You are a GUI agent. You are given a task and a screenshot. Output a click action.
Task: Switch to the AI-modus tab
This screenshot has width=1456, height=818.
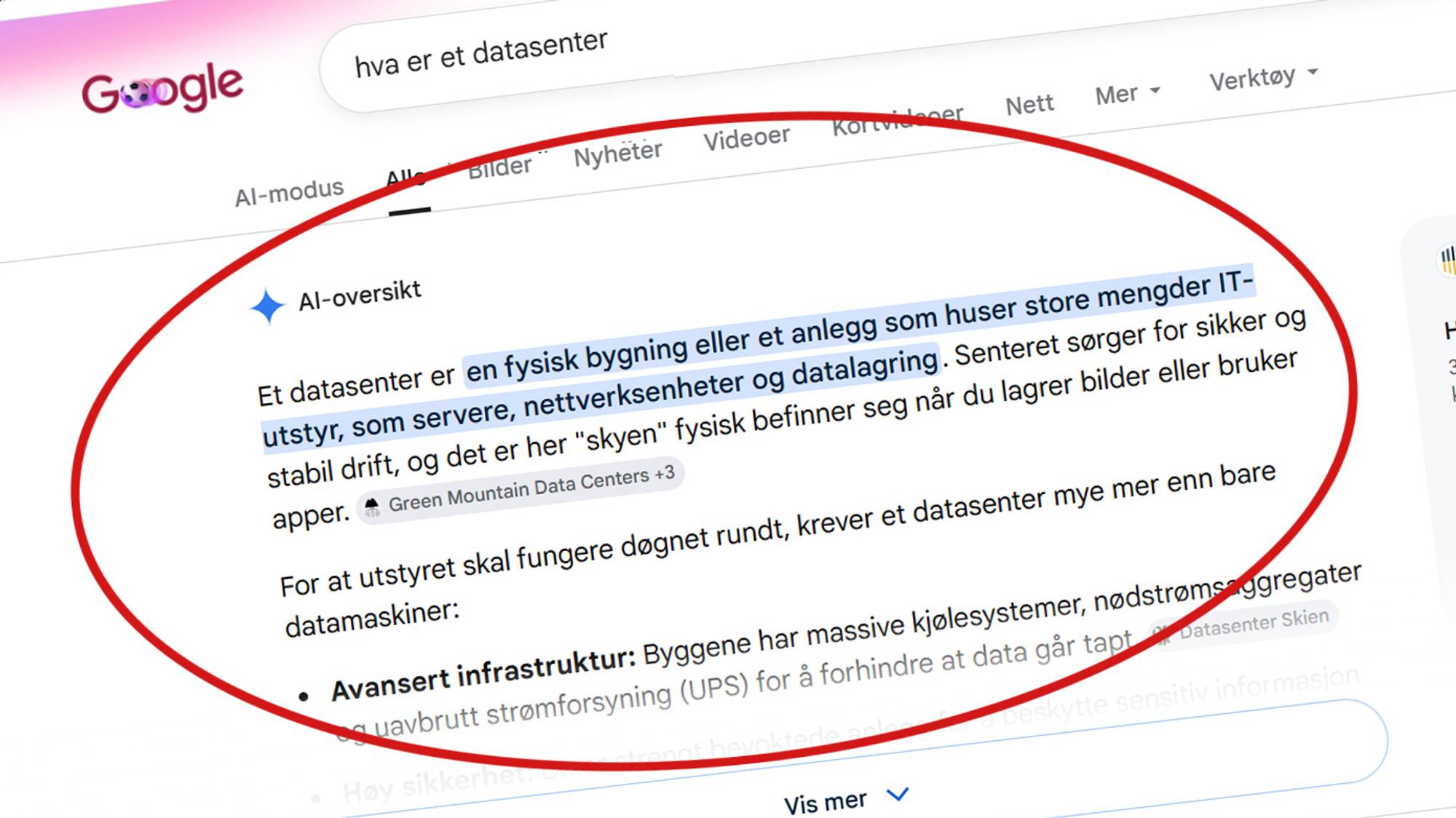click(x=289, y=192)
